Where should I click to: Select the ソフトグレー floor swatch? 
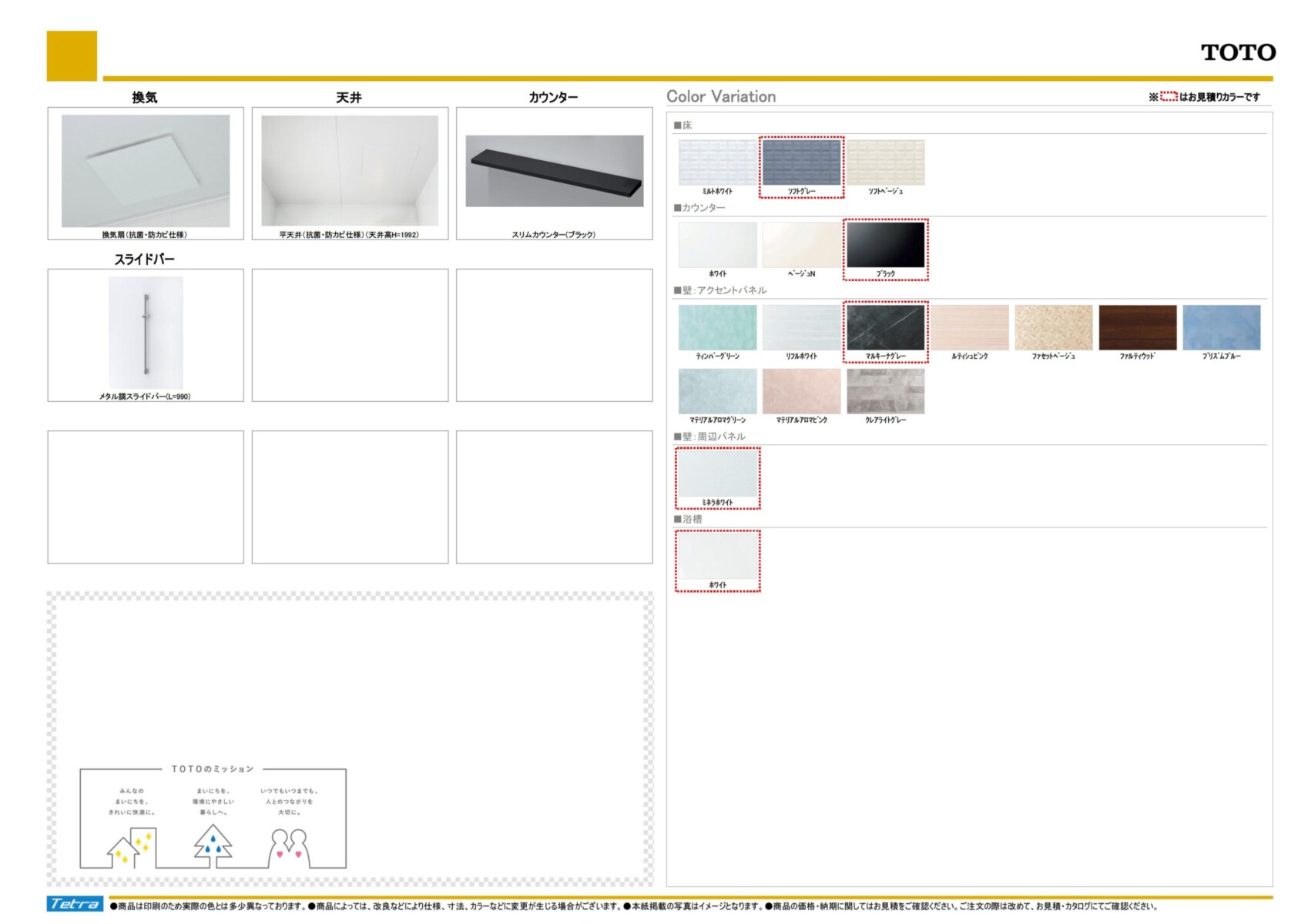point(801,162)
